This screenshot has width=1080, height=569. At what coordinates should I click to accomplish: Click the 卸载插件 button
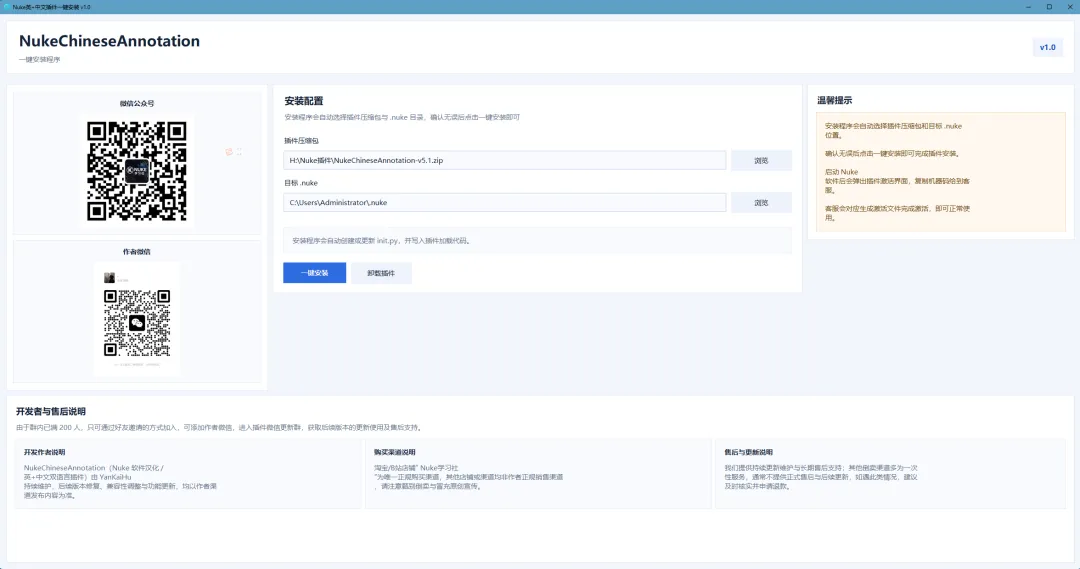[x=381, y=273]
